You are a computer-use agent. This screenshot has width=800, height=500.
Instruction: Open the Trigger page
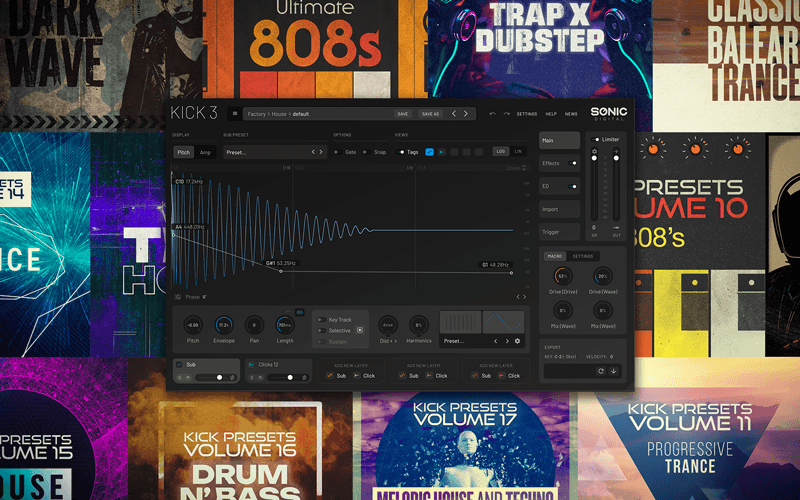tap(559, 232)
